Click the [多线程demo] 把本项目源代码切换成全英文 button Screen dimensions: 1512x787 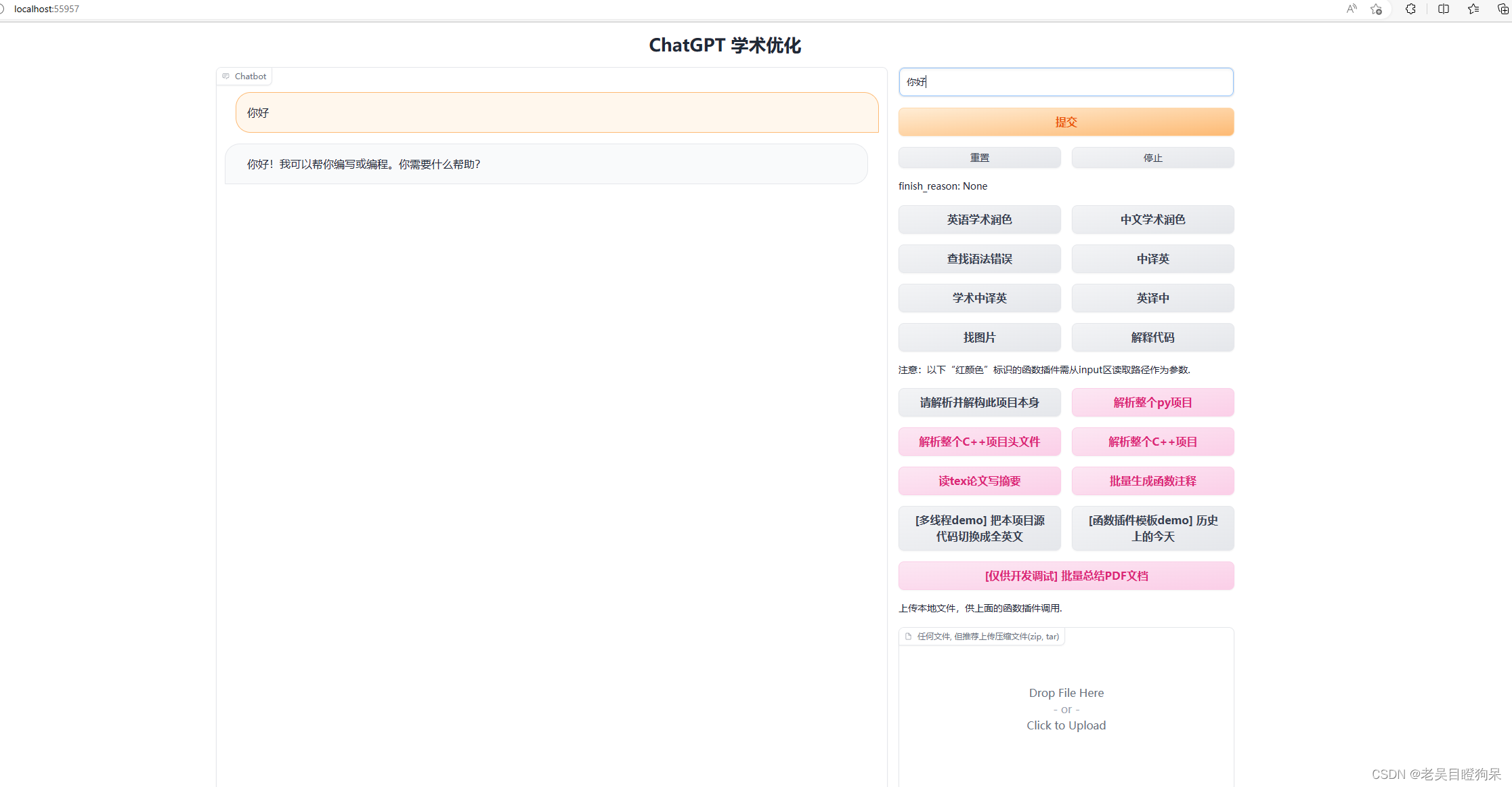pyautogui.click(x=979, y=528)
